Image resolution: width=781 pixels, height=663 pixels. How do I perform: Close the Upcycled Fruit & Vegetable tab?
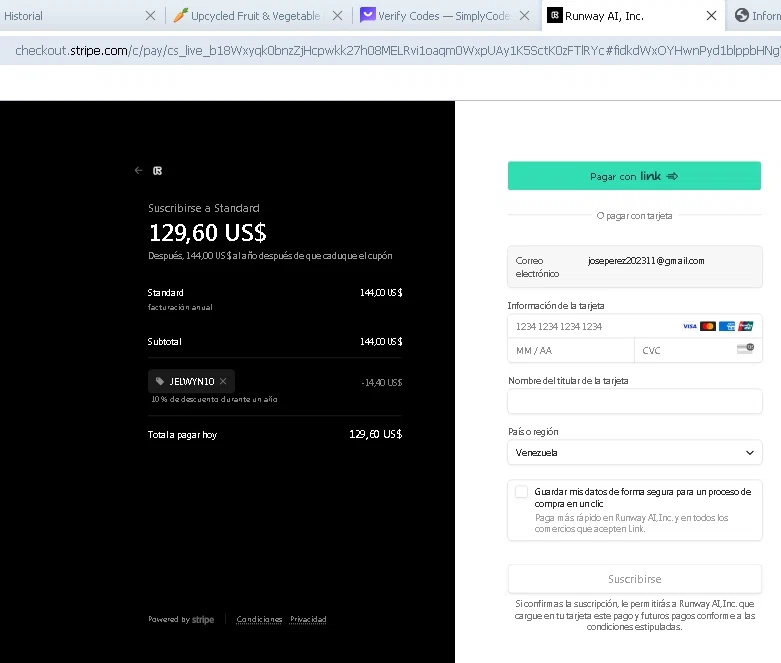coord(337,16)
